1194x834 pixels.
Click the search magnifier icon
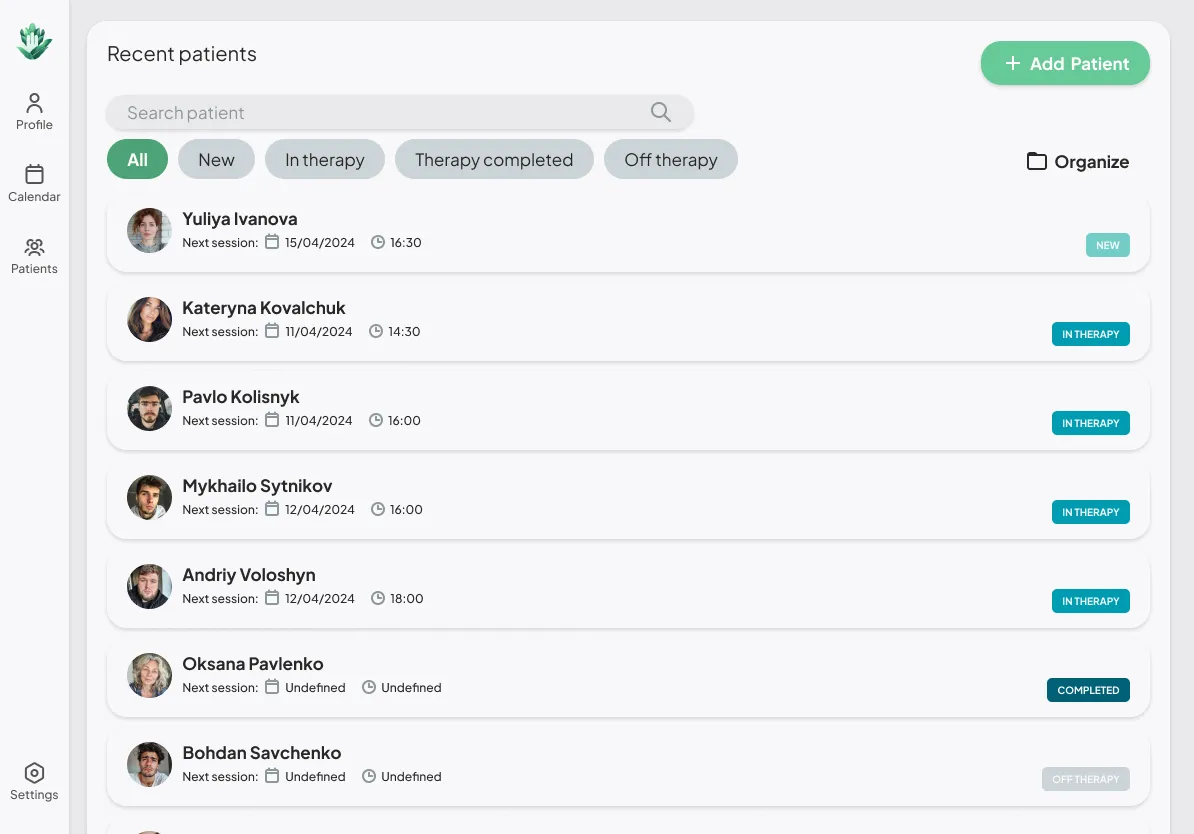tap(661, 112)
